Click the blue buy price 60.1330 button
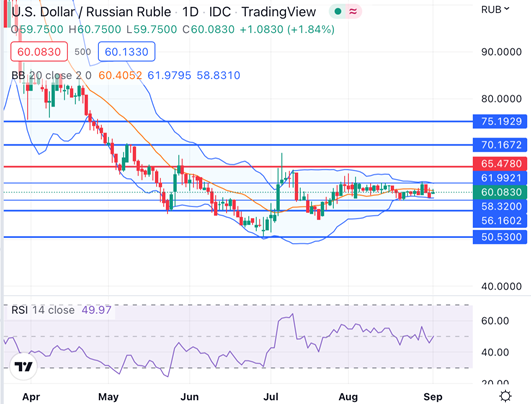Screen dimensions: 531x404 click(127, 51)
